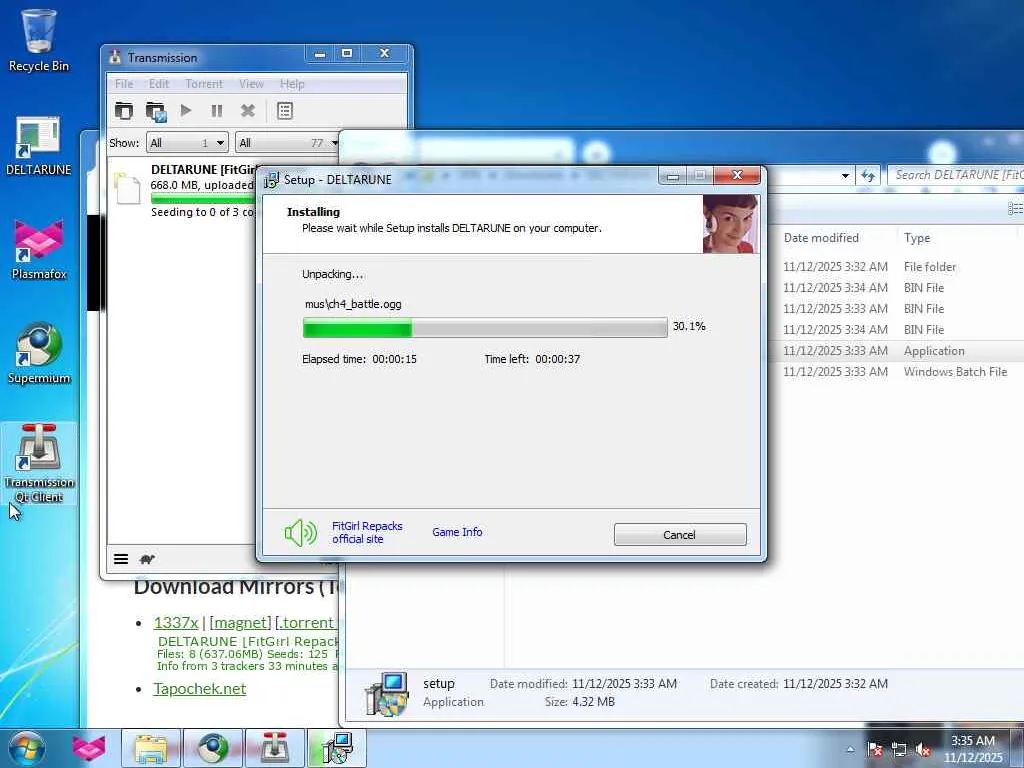Click Open folder icon in Transmission toolbar
Screen dimensions: 1024x768
156,111
